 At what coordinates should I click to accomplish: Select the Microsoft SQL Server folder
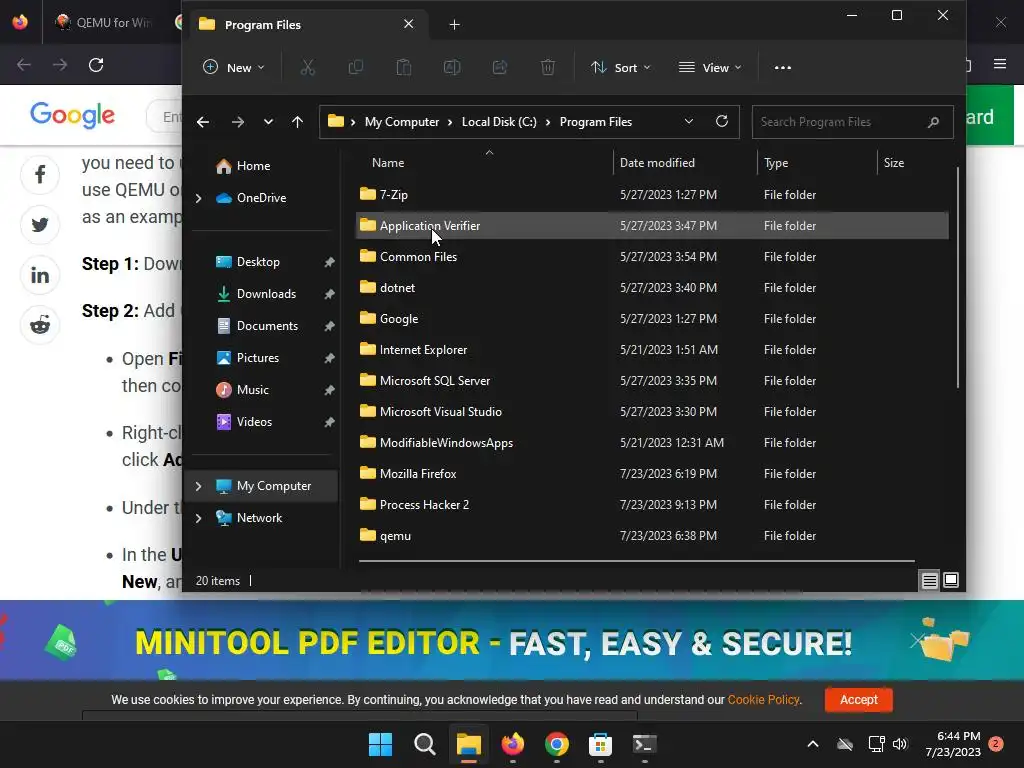pos(652,381)
